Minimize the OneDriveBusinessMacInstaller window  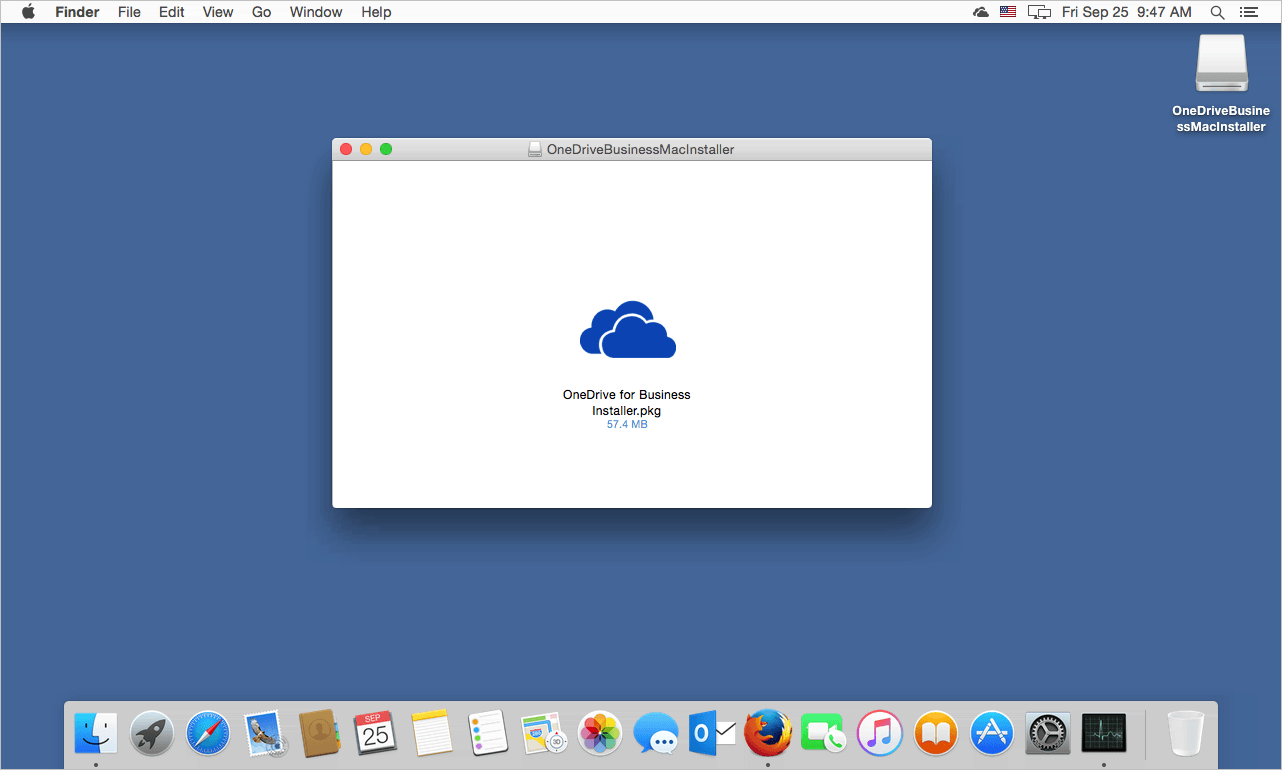pos(366,150)
